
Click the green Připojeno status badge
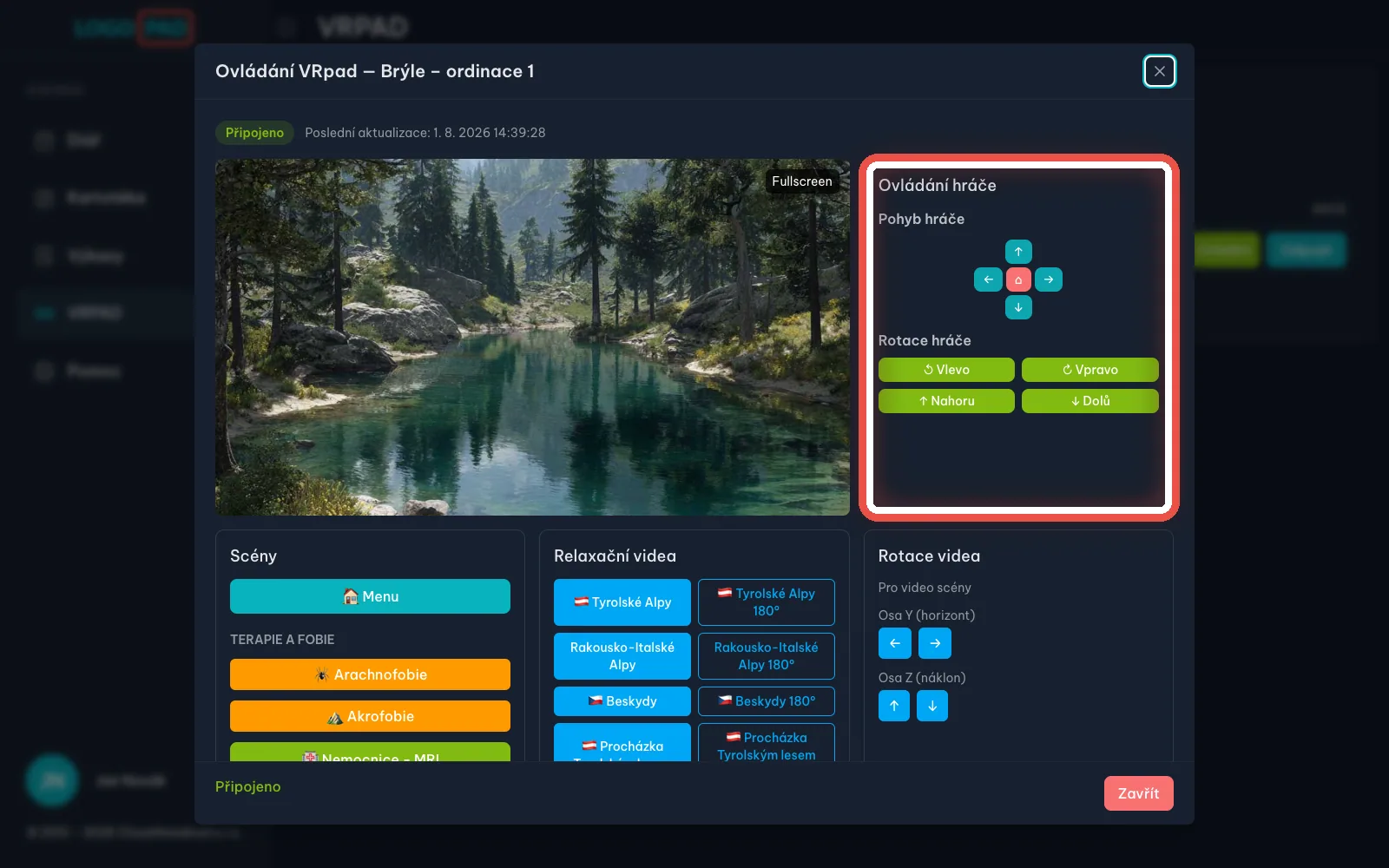[x=254, y=133]
